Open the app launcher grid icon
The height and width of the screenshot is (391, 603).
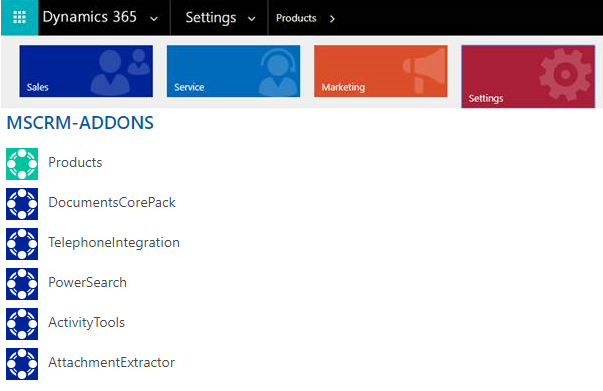coord(19,18)
